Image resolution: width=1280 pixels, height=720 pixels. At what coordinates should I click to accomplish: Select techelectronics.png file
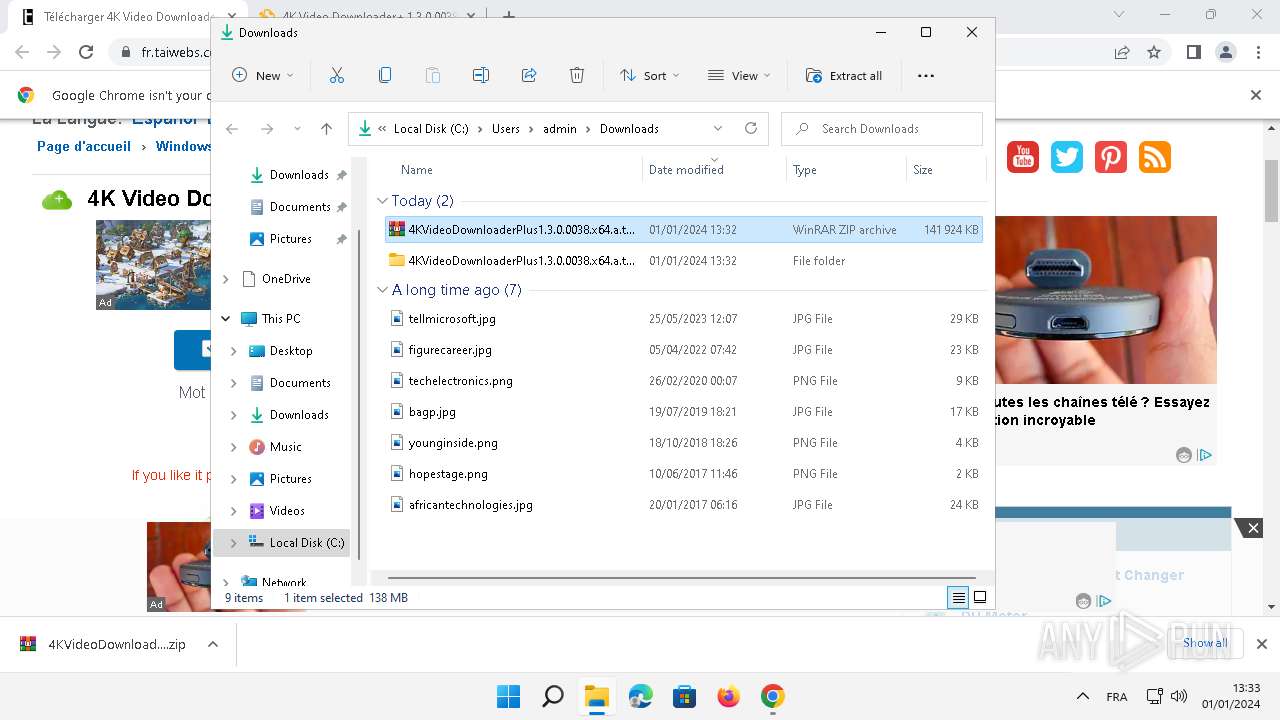683,381
